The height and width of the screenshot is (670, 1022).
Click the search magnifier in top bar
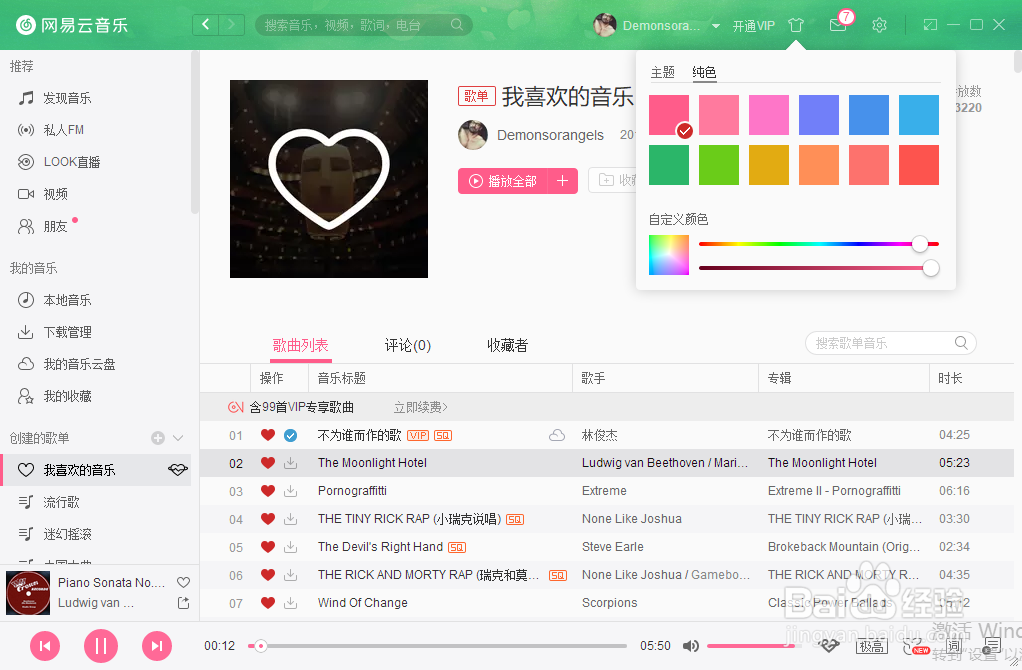(457, 25)
